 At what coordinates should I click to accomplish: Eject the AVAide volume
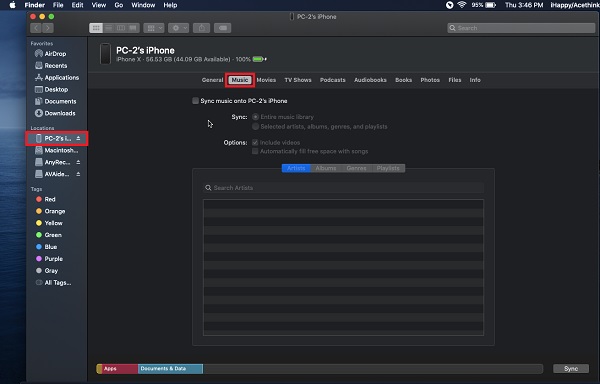[78, 174]
